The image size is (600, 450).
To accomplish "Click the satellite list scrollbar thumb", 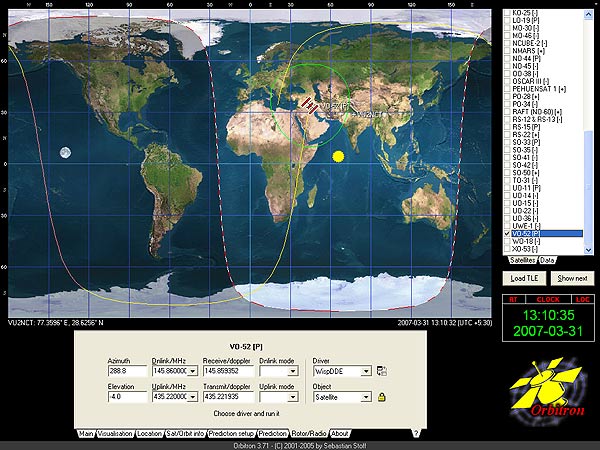I will [x=589, y=188].
